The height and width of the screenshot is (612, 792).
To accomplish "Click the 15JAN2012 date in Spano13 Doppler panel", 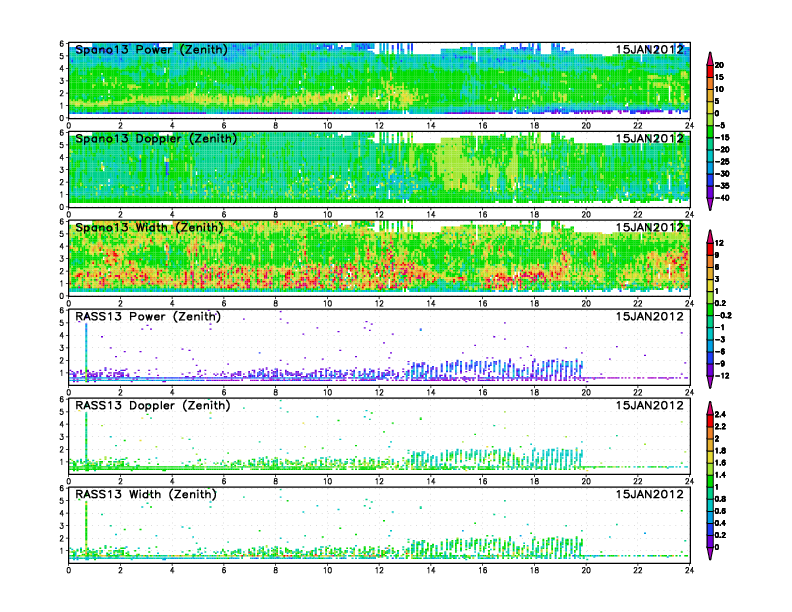I will [650, 138].
